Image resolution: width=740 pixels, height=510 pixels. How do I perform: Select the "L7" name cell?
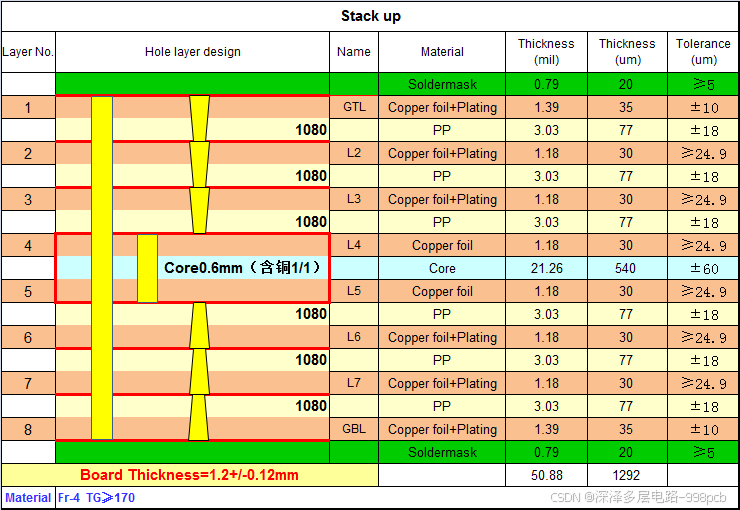click(x=353, y=383)
